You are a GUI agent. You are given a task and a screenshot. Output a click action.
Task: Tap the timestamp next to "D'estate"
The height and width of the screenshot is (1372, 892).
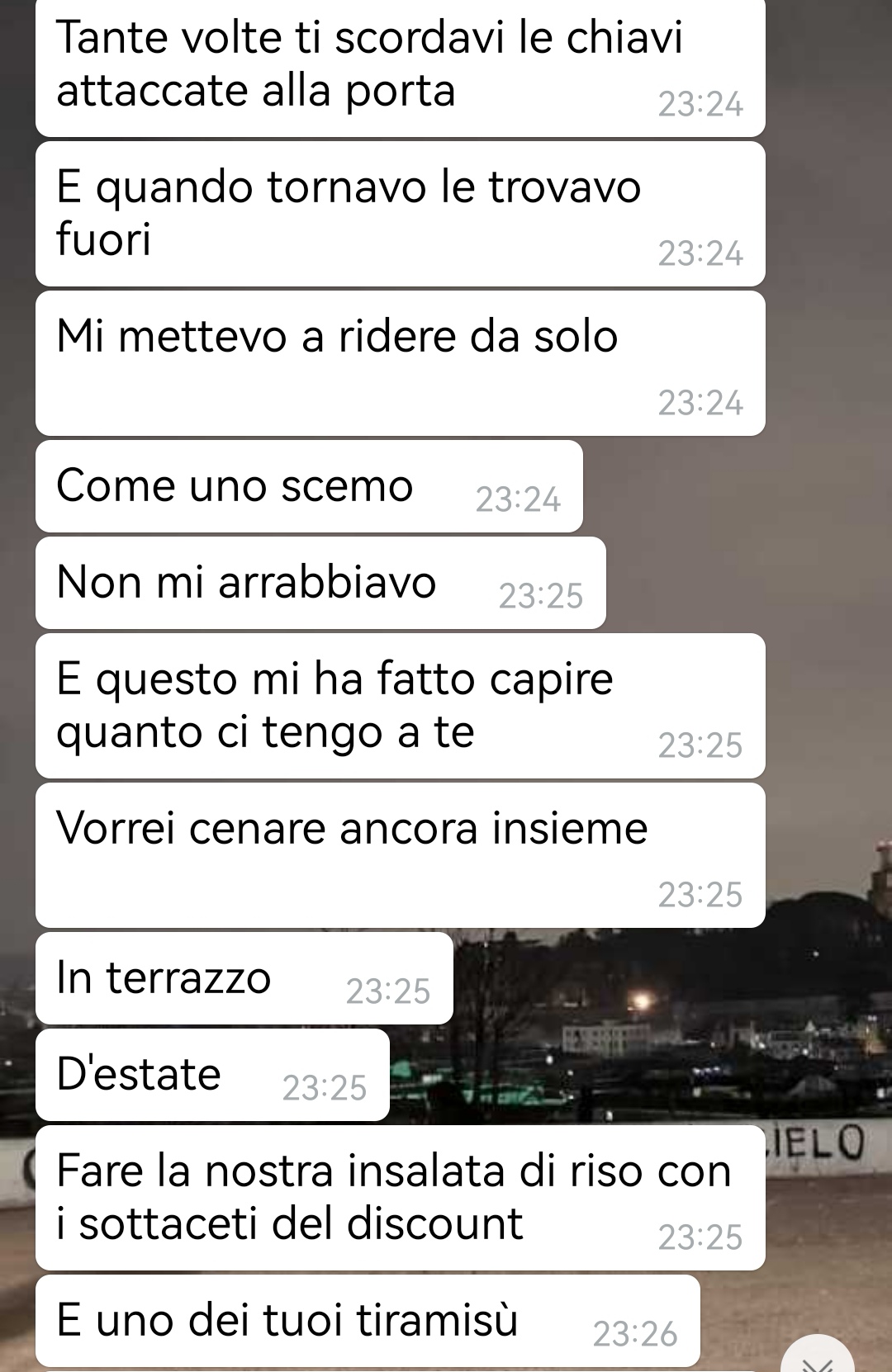324,1088
